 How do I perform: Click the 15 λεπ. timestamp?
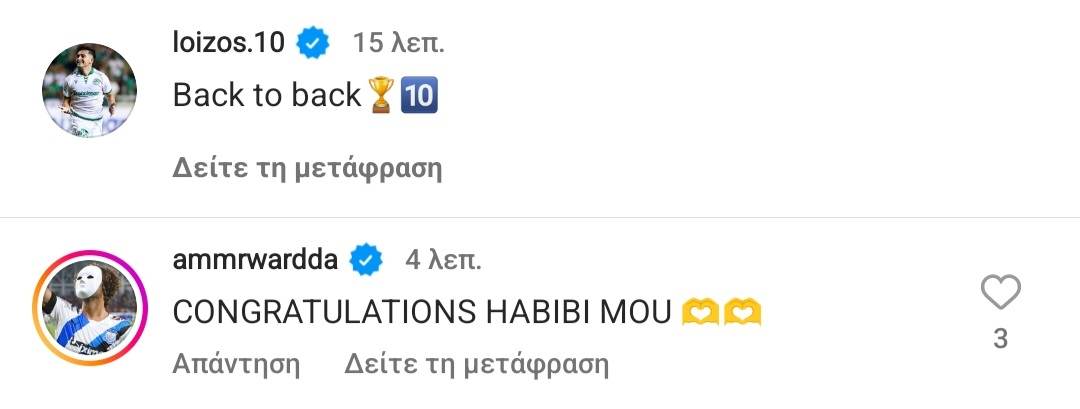click(399, 43)
